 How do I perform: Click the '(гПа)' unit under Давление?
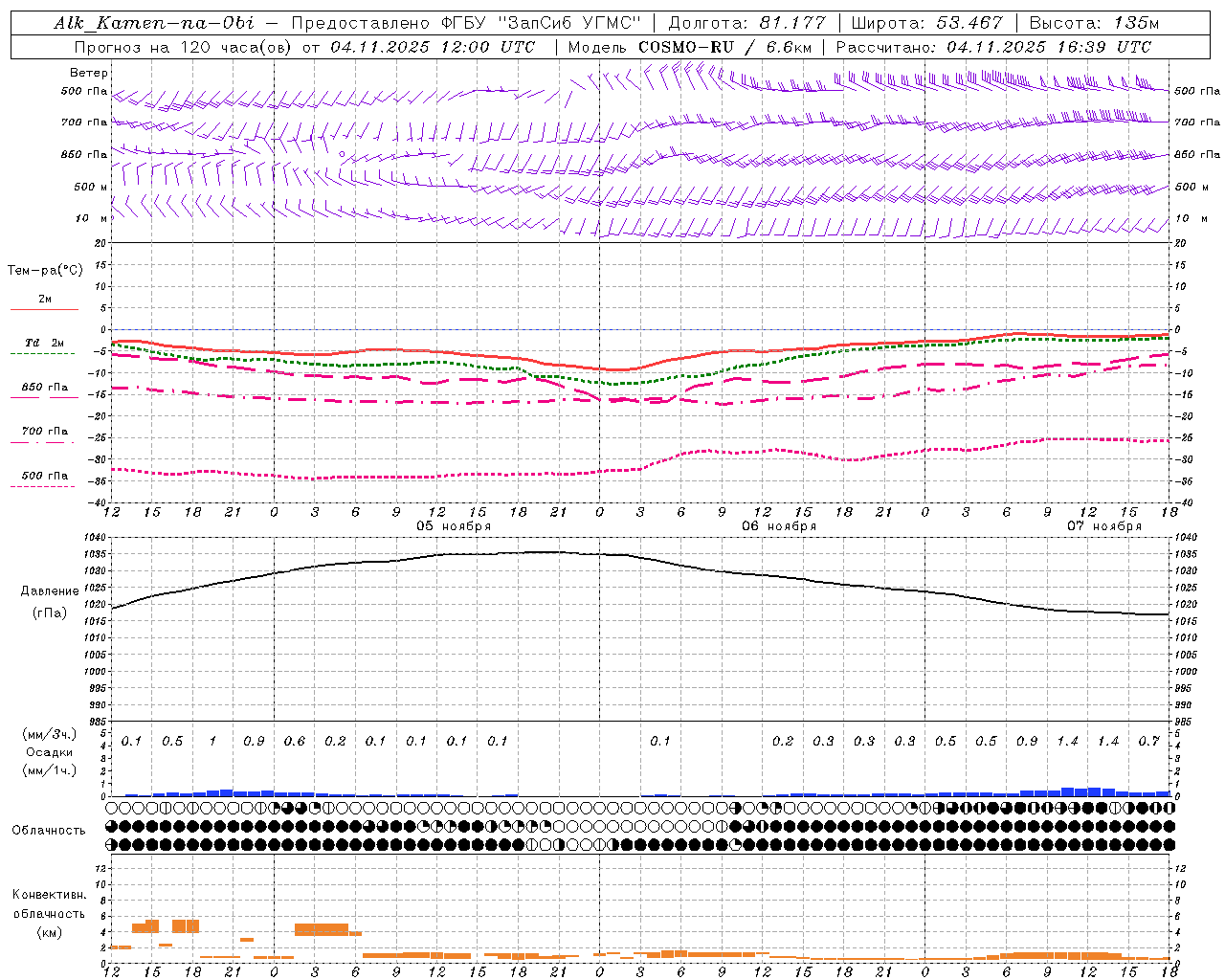(x=50, y=613)
